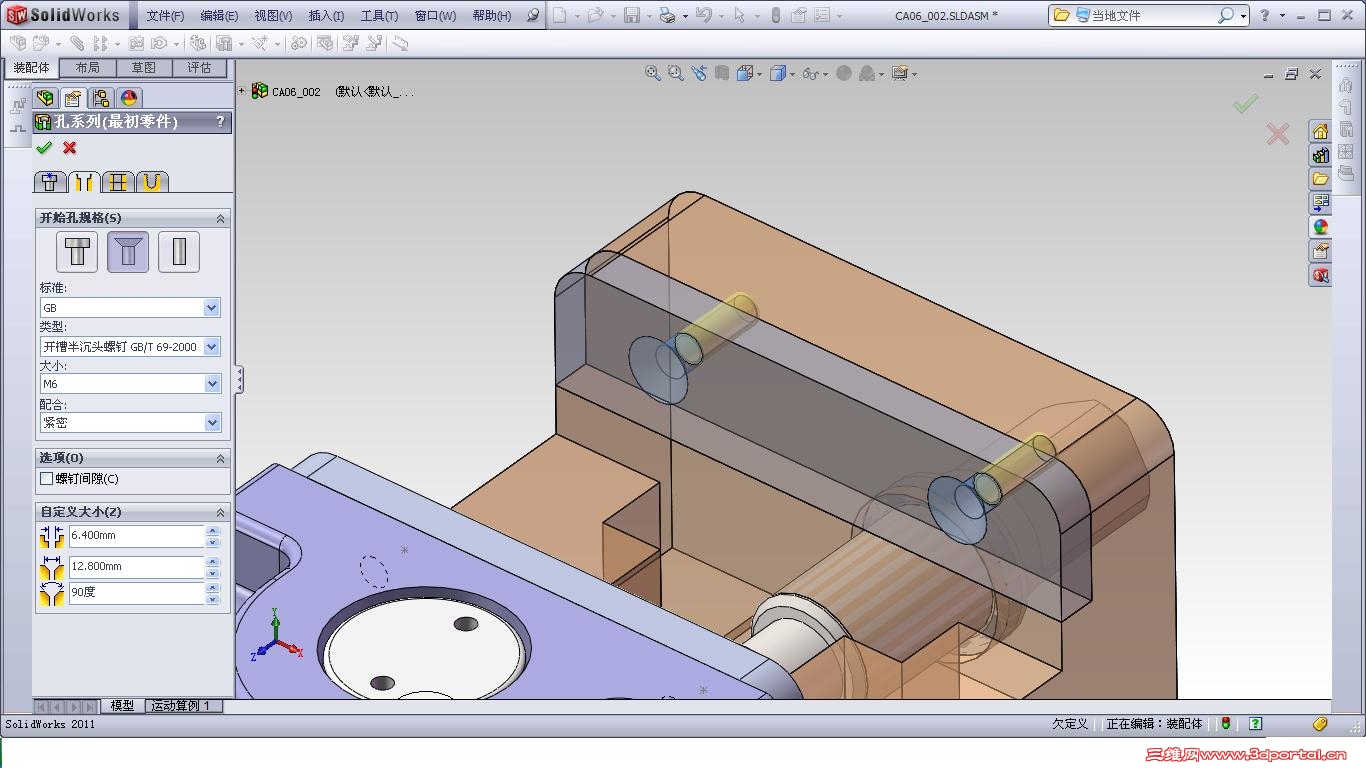Confirm with the green checkmark in the graphics corner
This screenshot has height=768, width=1366.
(x=1246, y=103)
